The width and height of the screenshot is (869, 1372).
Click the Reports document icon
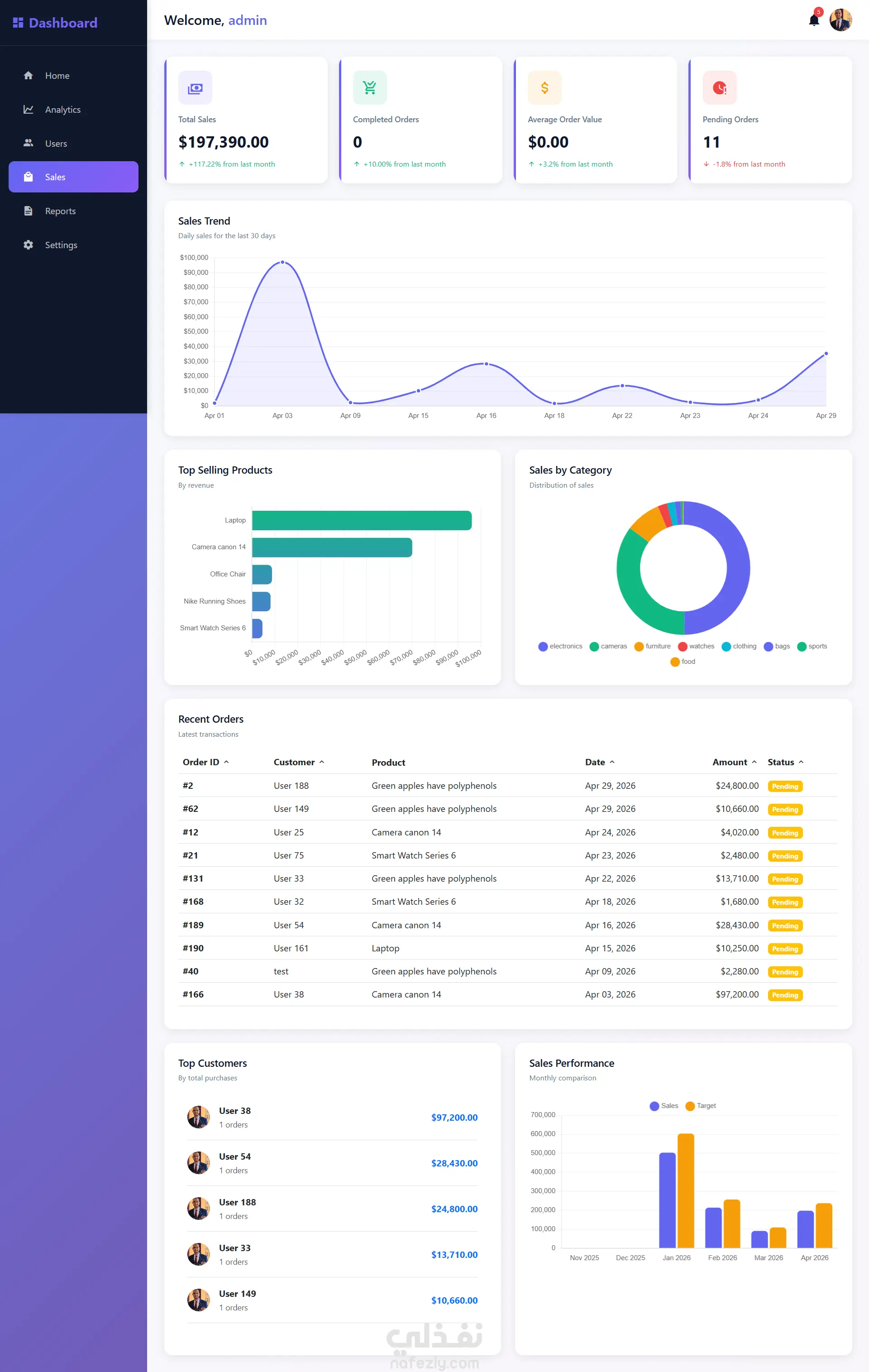click(28, 211)
